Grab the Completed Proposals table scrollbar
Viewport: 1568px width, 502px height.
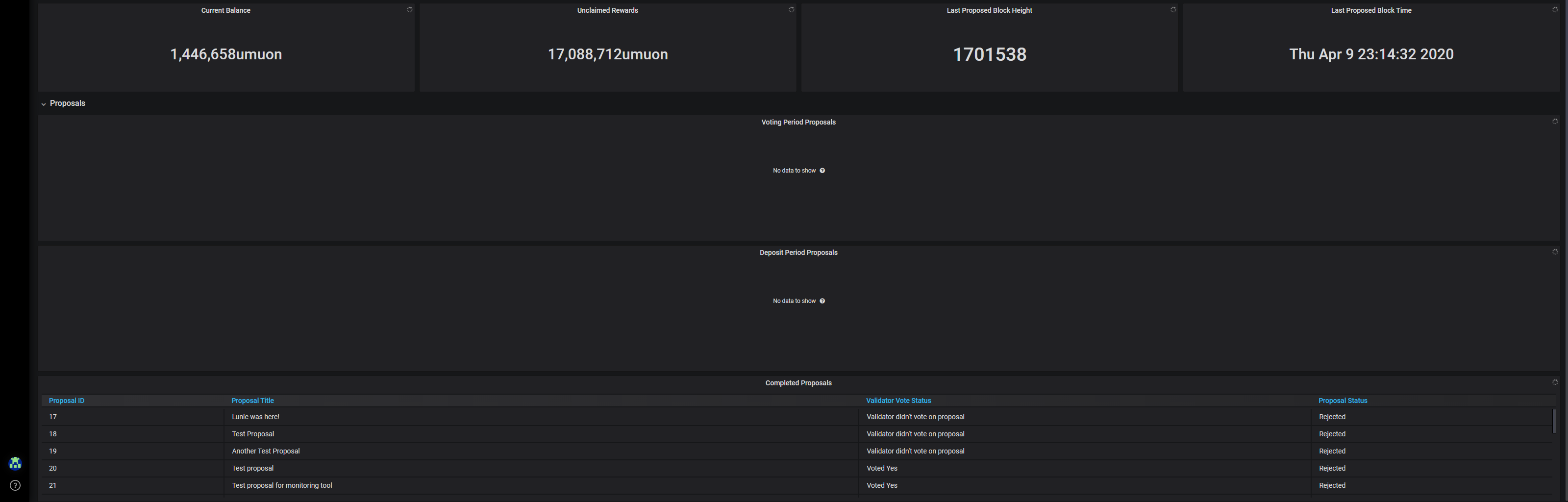click(x=1554, y=421)
